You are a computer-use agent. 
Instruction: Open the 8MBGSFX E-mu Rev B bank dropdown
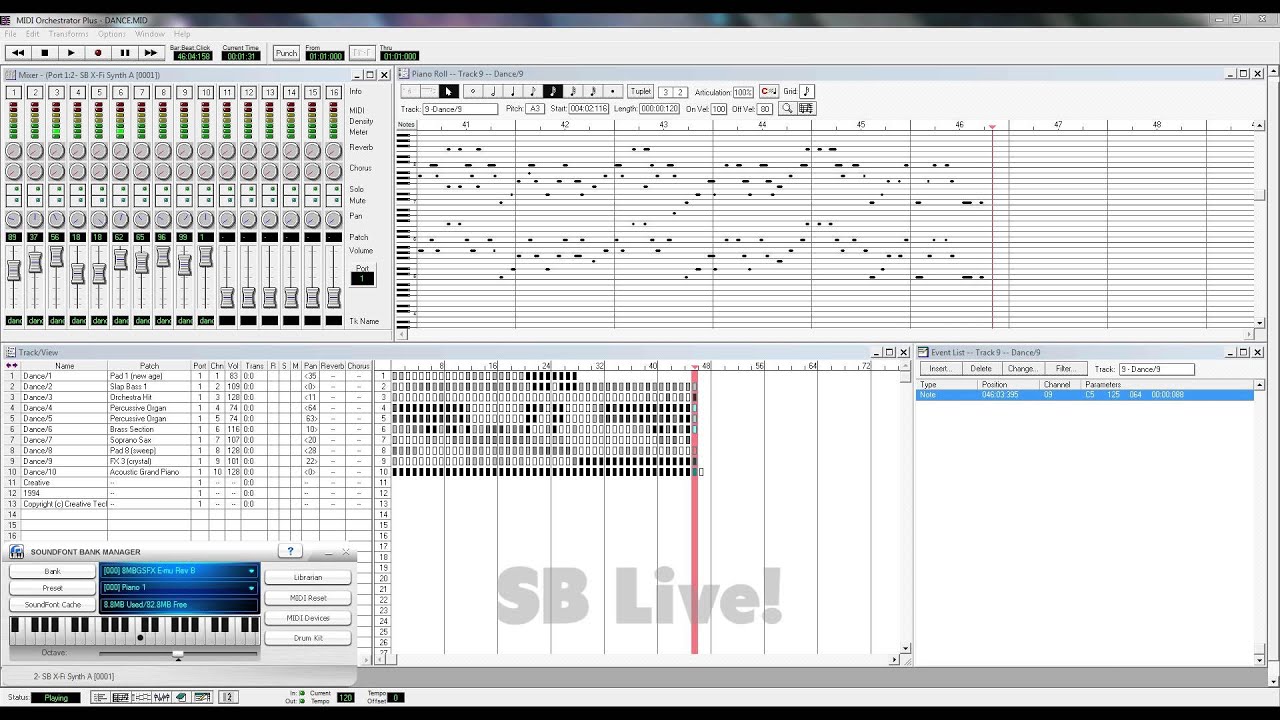pyautogui.click(x=252, y=571)
